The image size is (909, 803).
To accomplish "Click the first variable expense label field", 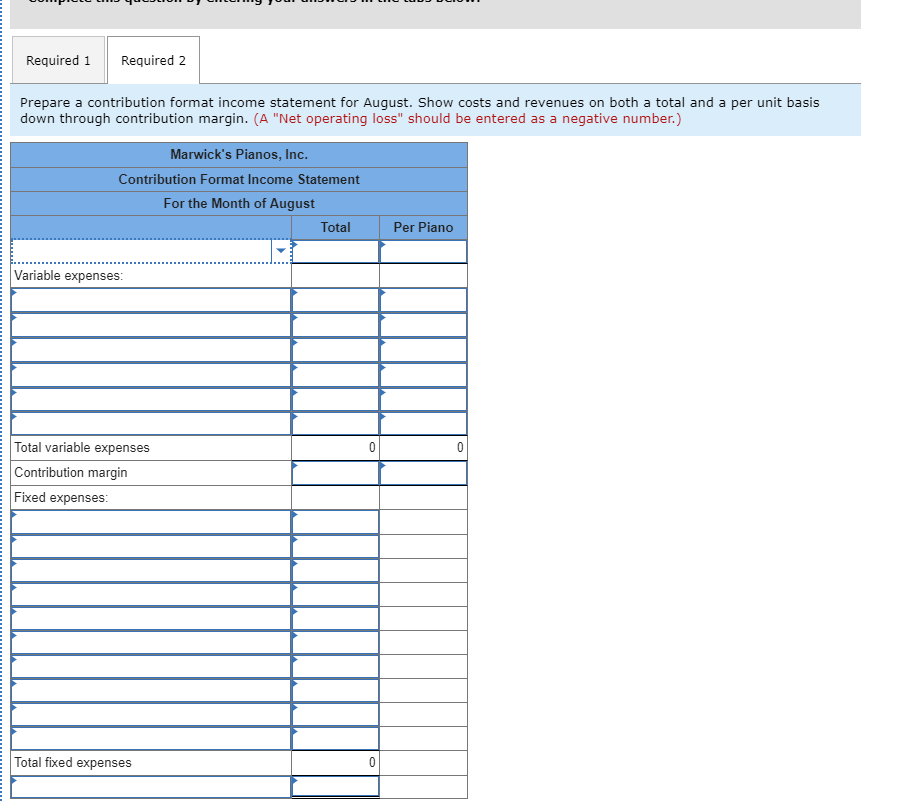I will coord(151,300).
